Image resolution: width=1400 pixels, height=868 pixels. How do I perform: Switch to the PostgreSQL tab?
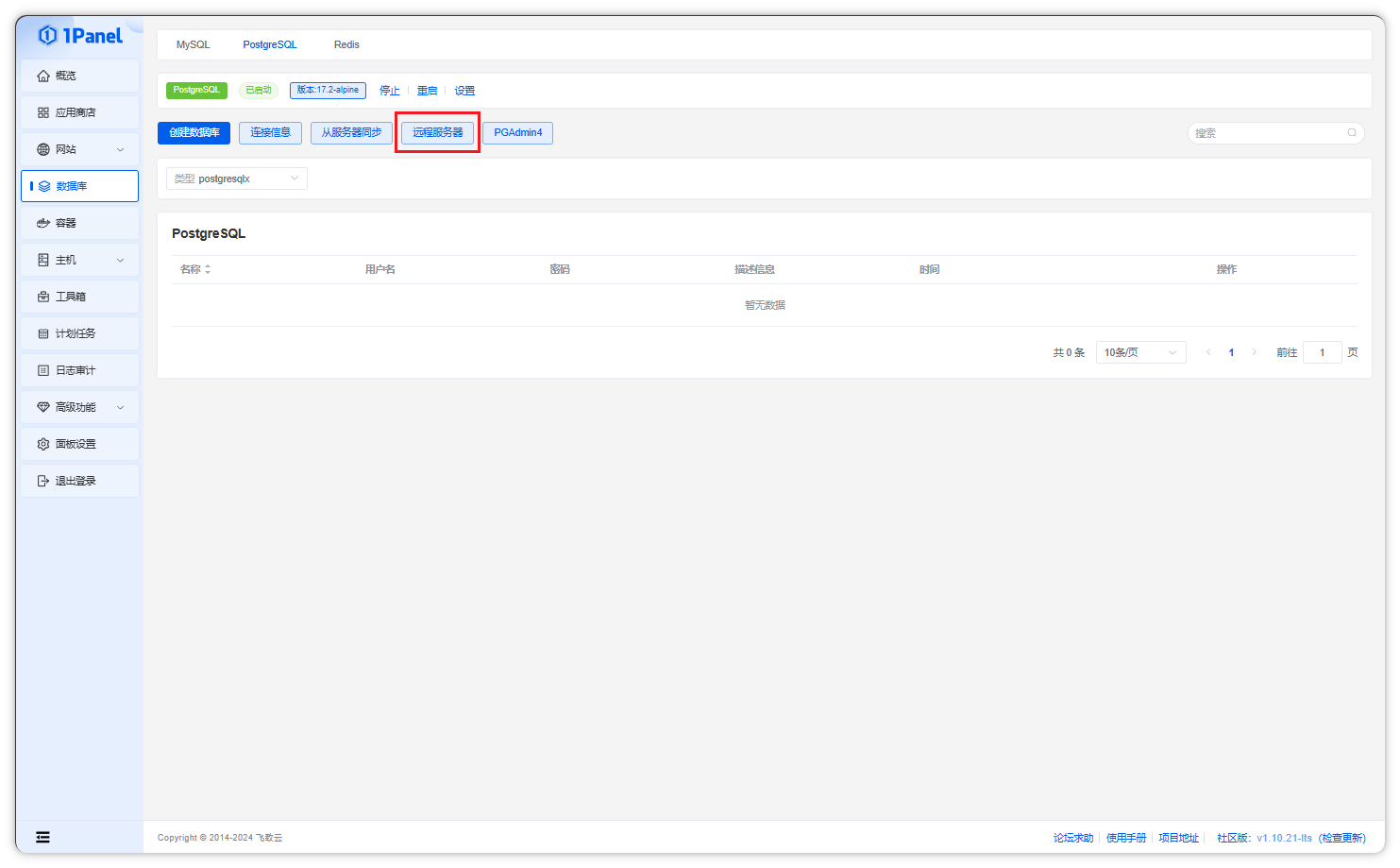point(270,44)
